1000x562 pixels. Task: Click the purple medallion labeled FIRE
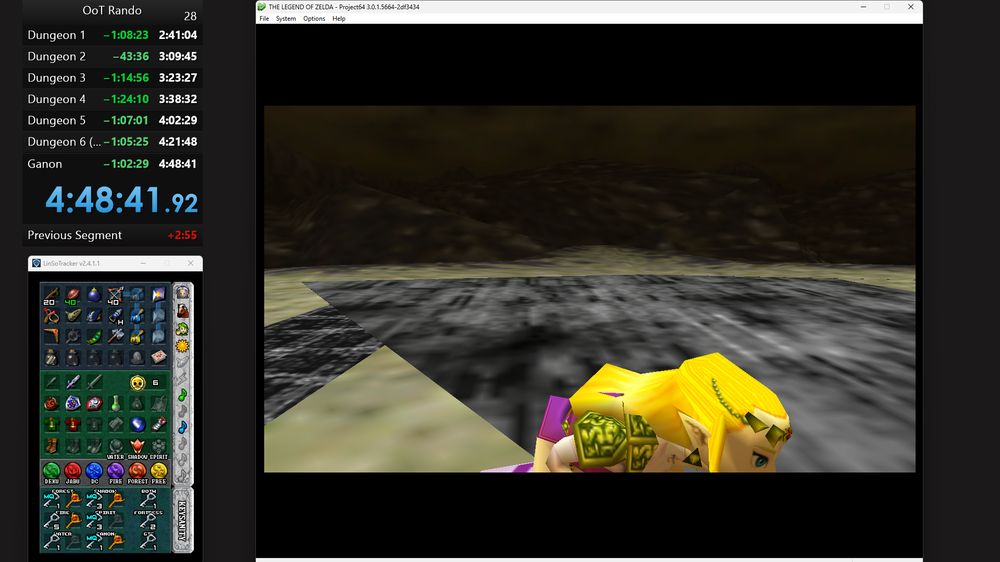(115, 470)
